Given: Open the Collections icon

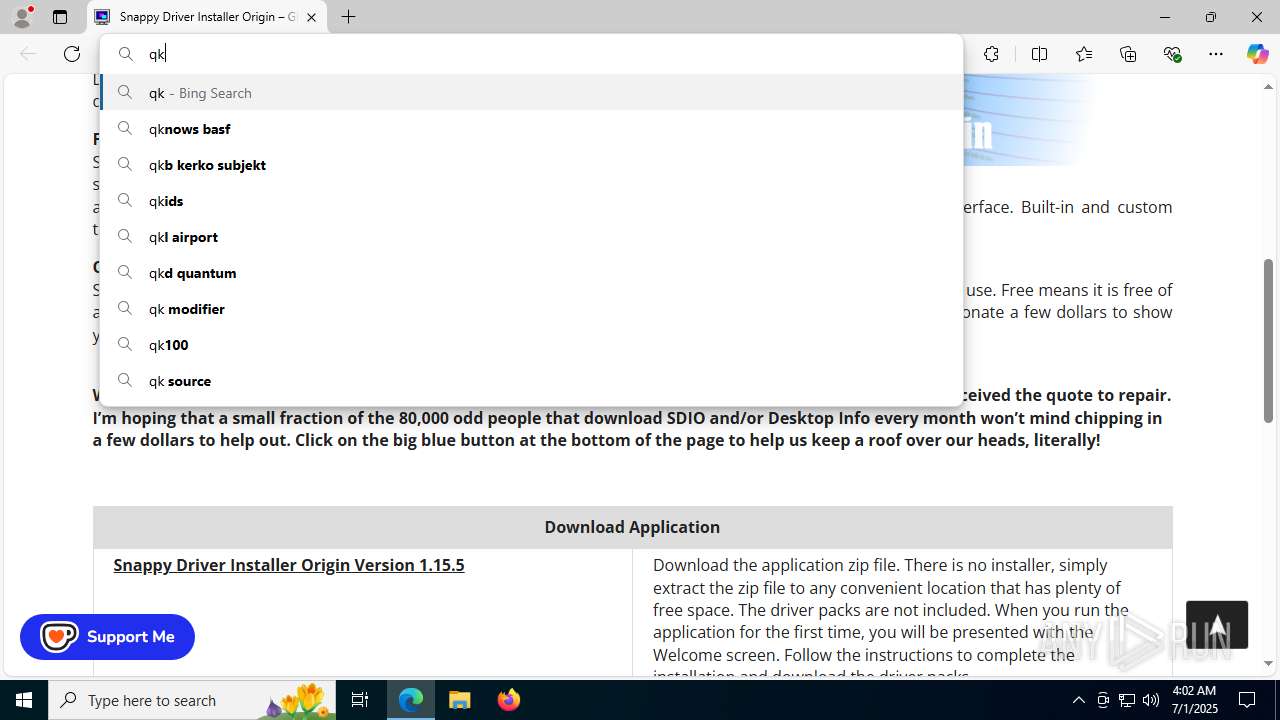Looking at the screenshot, I should [x=1128, y=54].
